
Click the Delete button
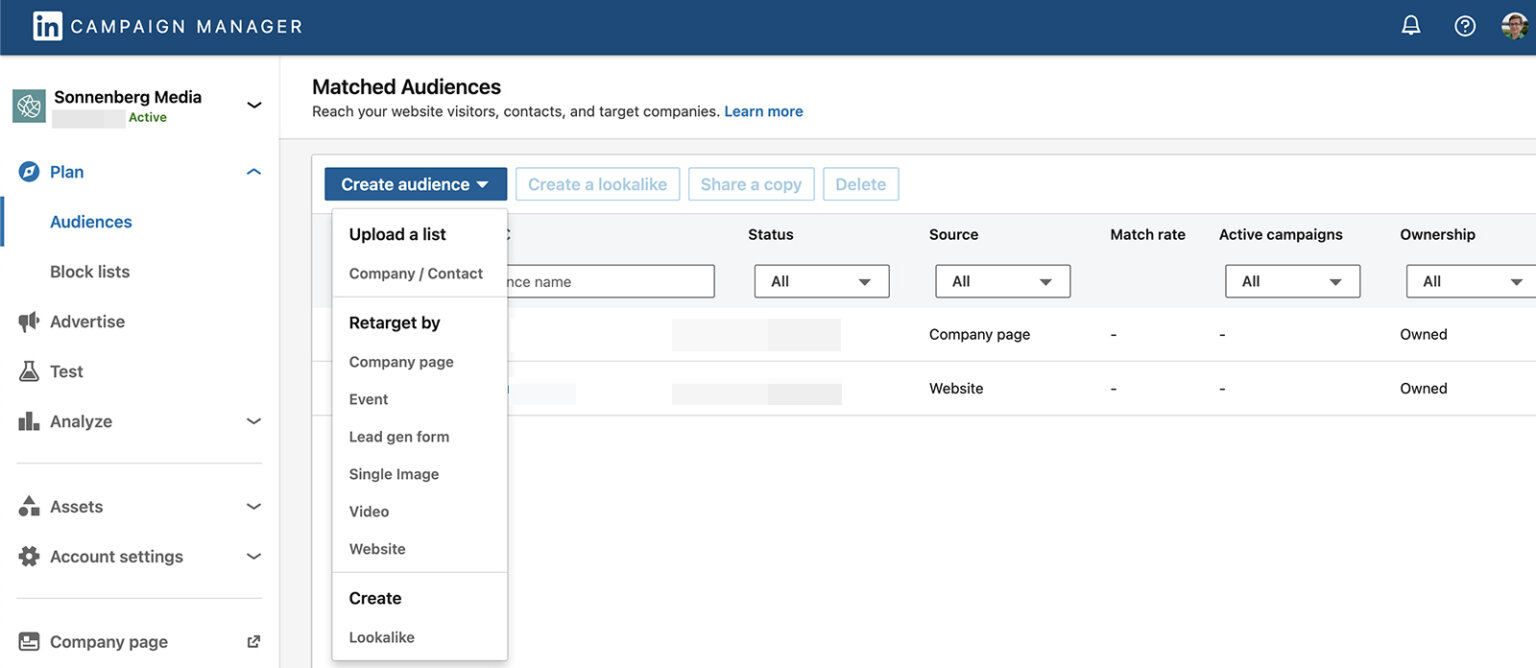pos(860,184)
